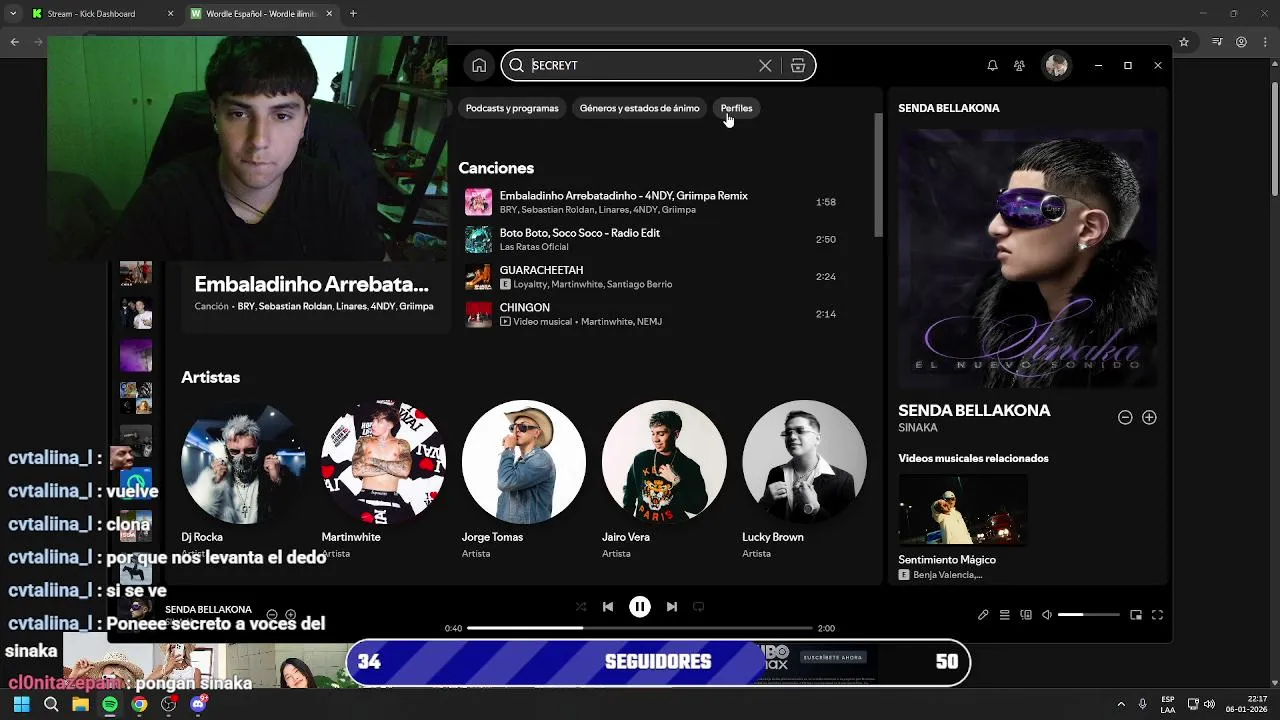Skip to the previous track
Viewport: 1280px width, 720px height.
pos(608,606)
